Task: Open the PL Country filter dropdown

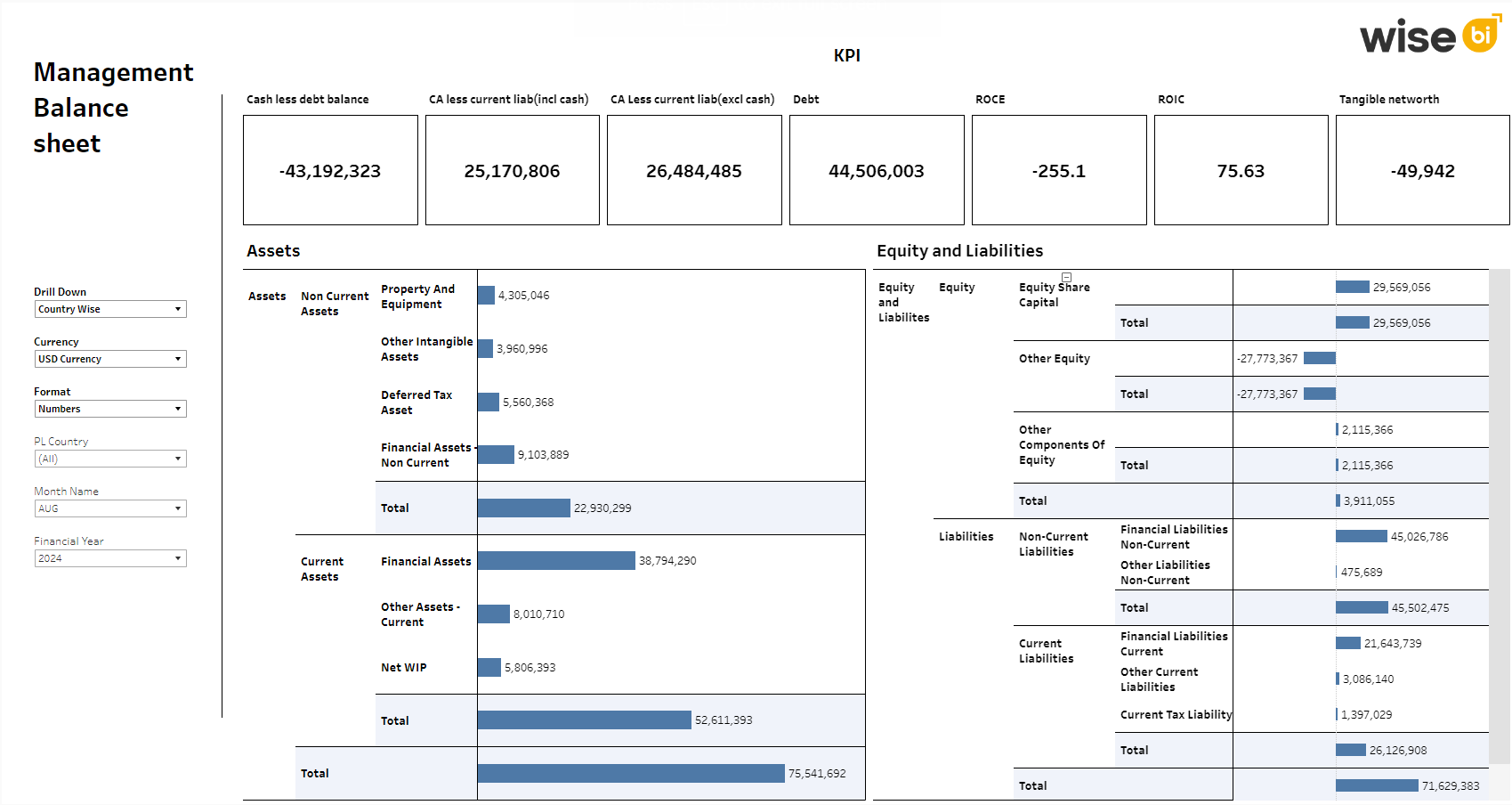Action: tap(110, 459)
